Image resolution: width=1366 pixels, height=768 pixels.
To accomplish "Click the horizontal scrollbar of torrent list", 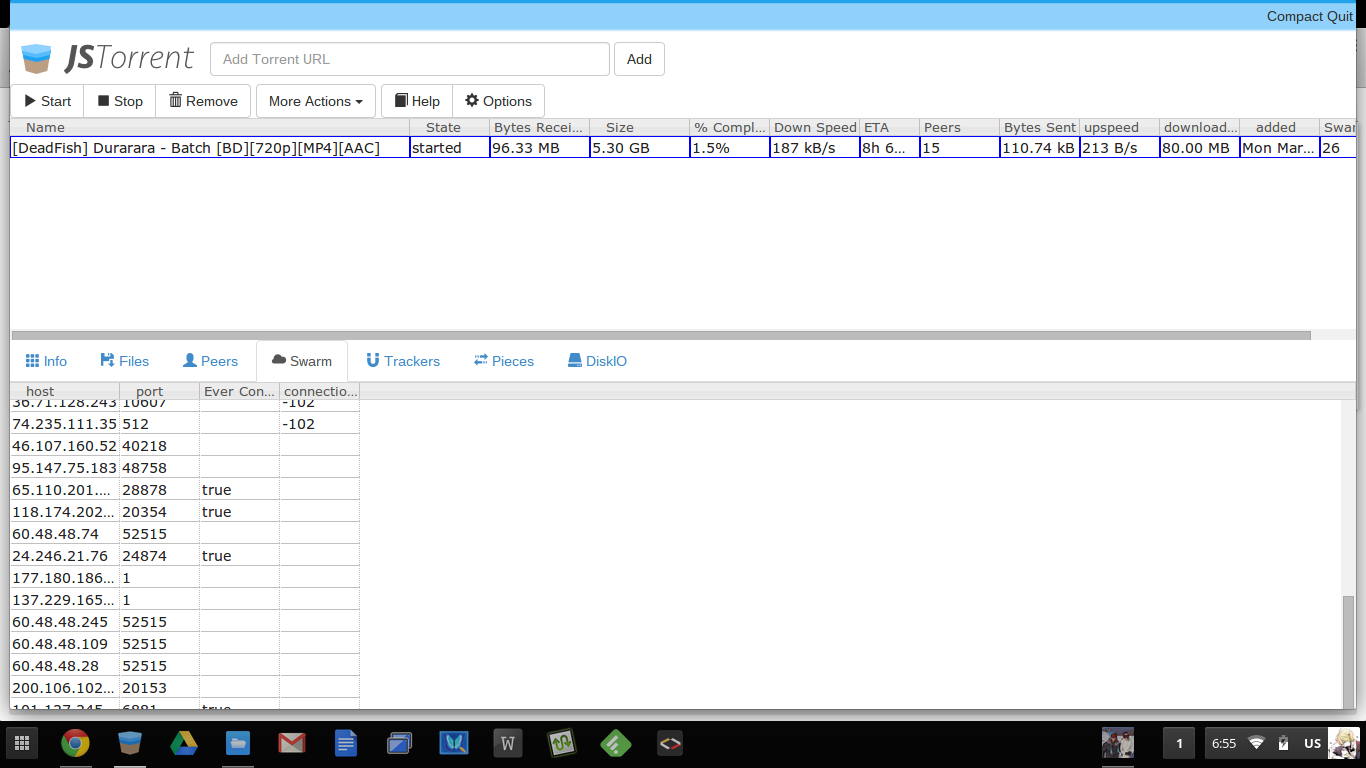I will click(660, 336).
